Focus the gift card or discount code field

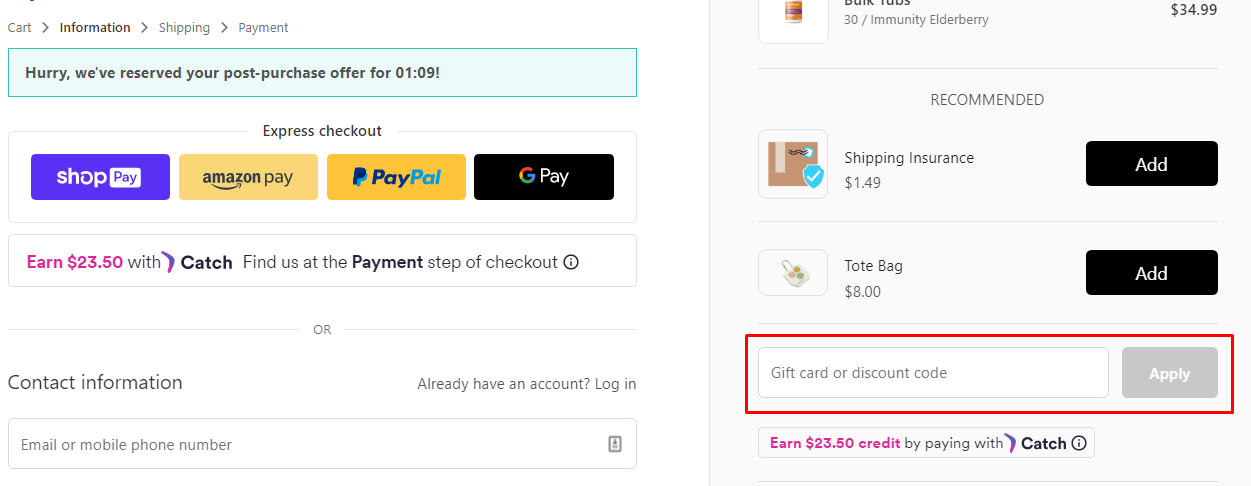point(933,373)
